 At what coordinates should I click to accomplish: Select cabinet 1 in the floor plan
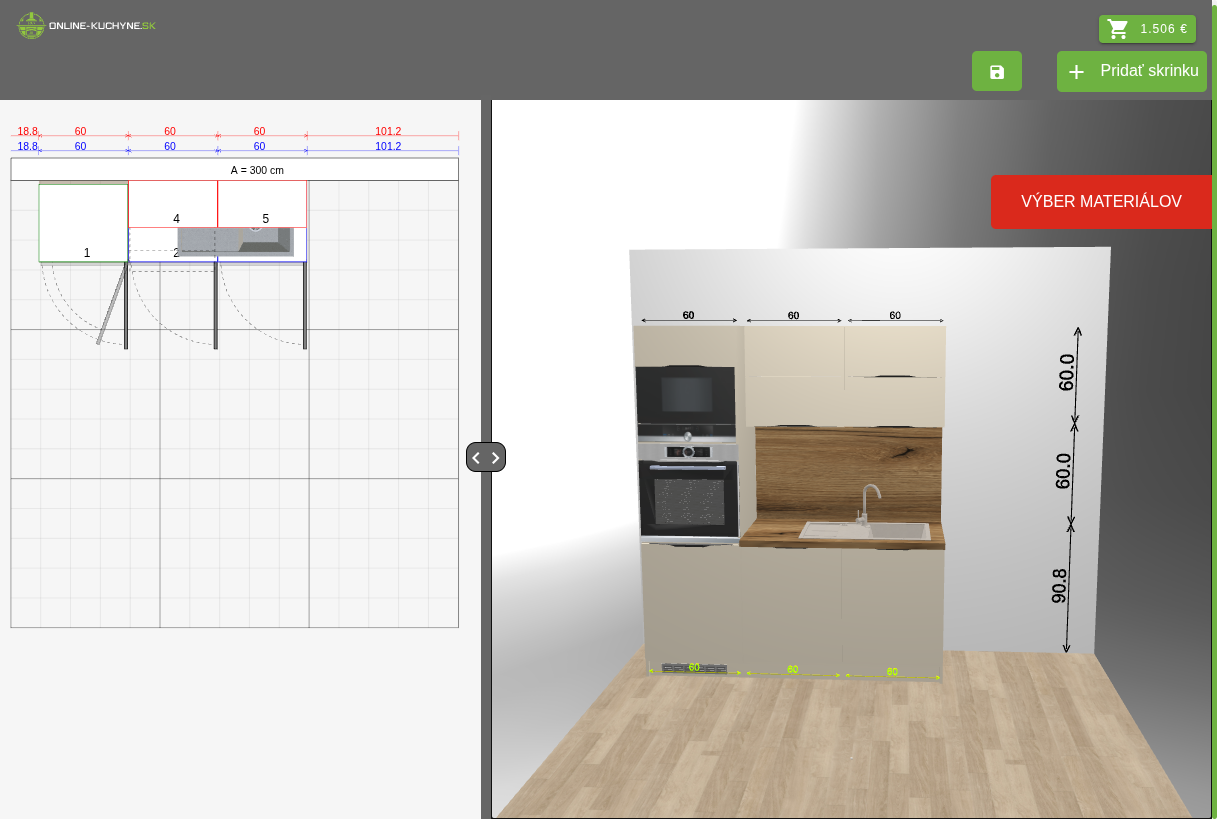pyautogui.click(x=83, y=222)
